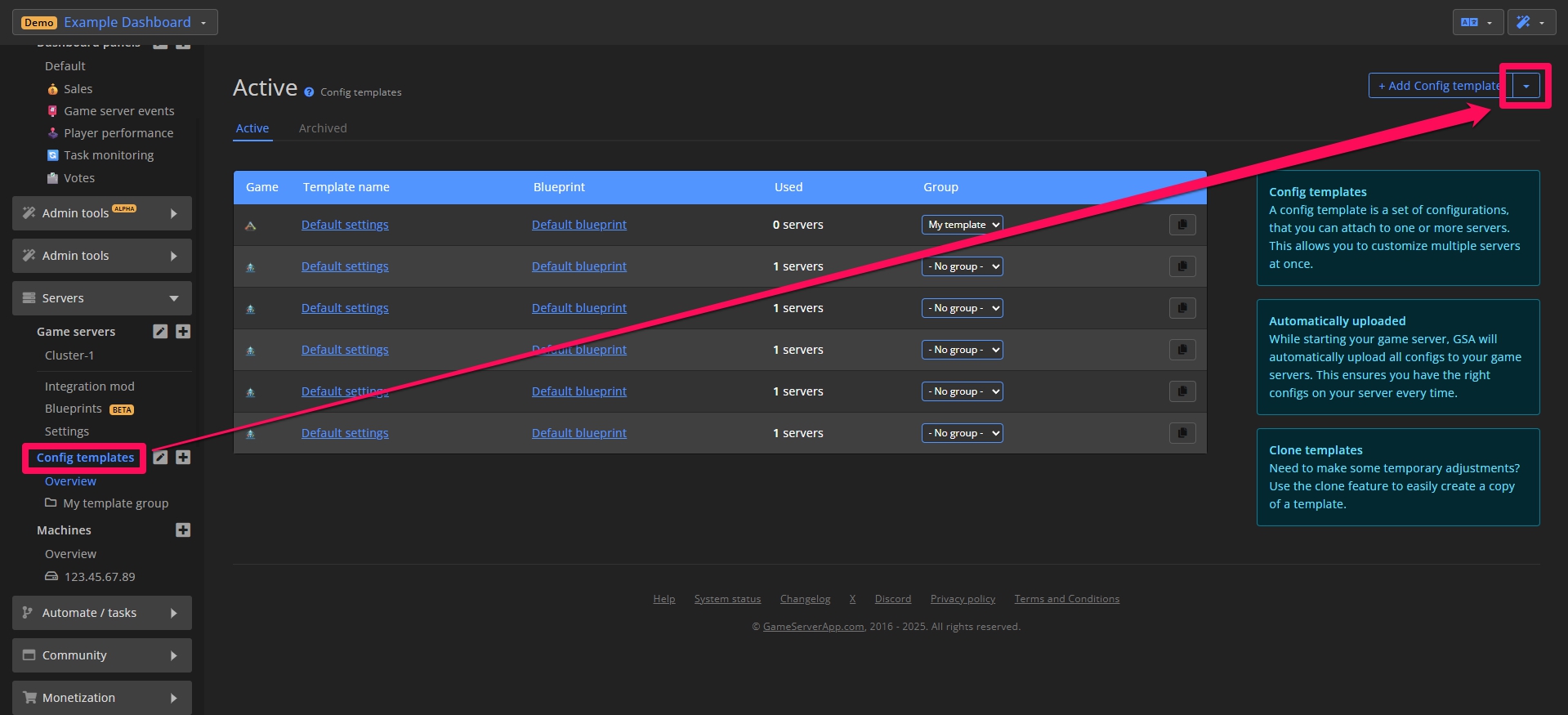
Task: Switch to the Active tab
Action: (252, 128)
